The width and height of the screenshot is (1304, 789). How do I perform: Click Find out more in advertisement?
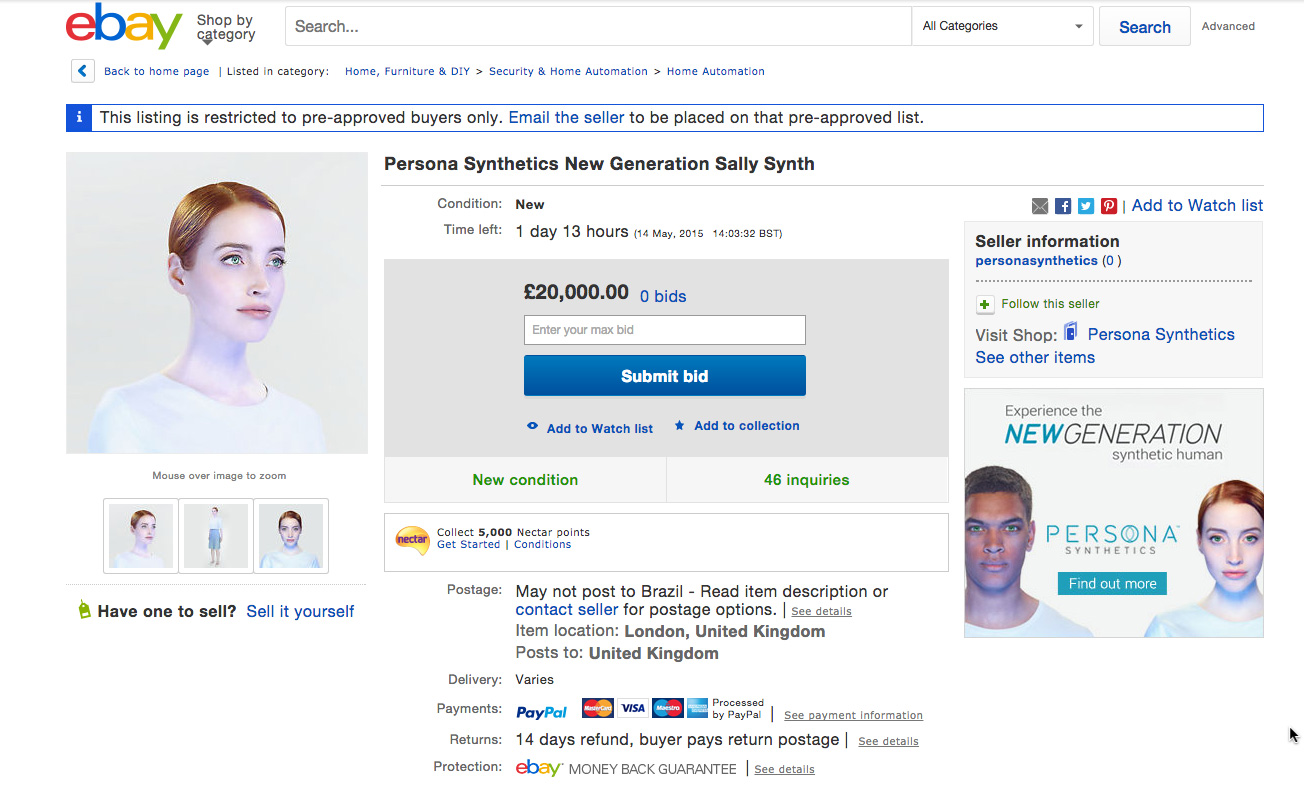(1112, 584)
